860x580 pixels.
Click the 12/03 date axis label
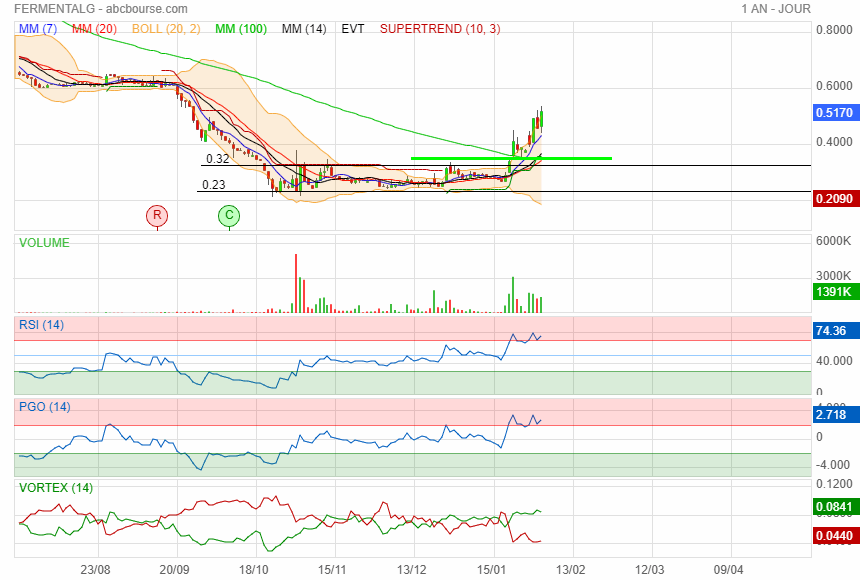tap(649, 570)
